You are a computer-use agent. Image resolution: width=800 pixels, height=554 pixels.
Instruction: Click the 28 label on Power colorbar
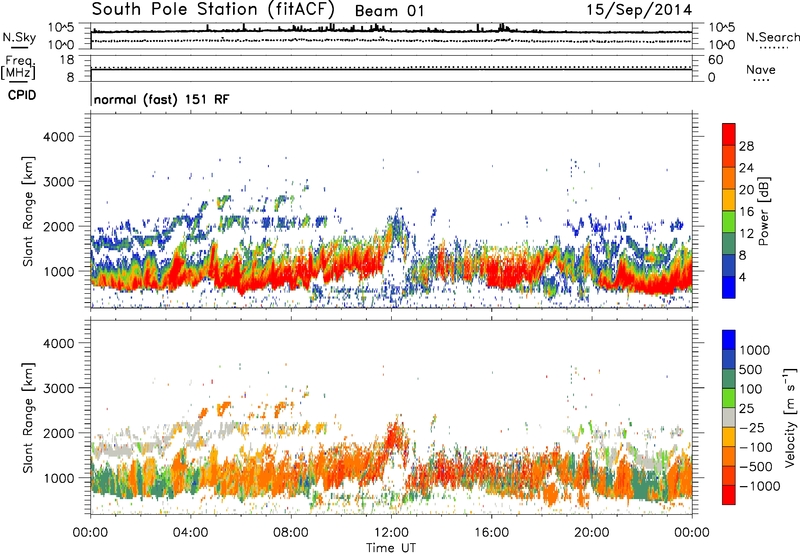point(746,146)
